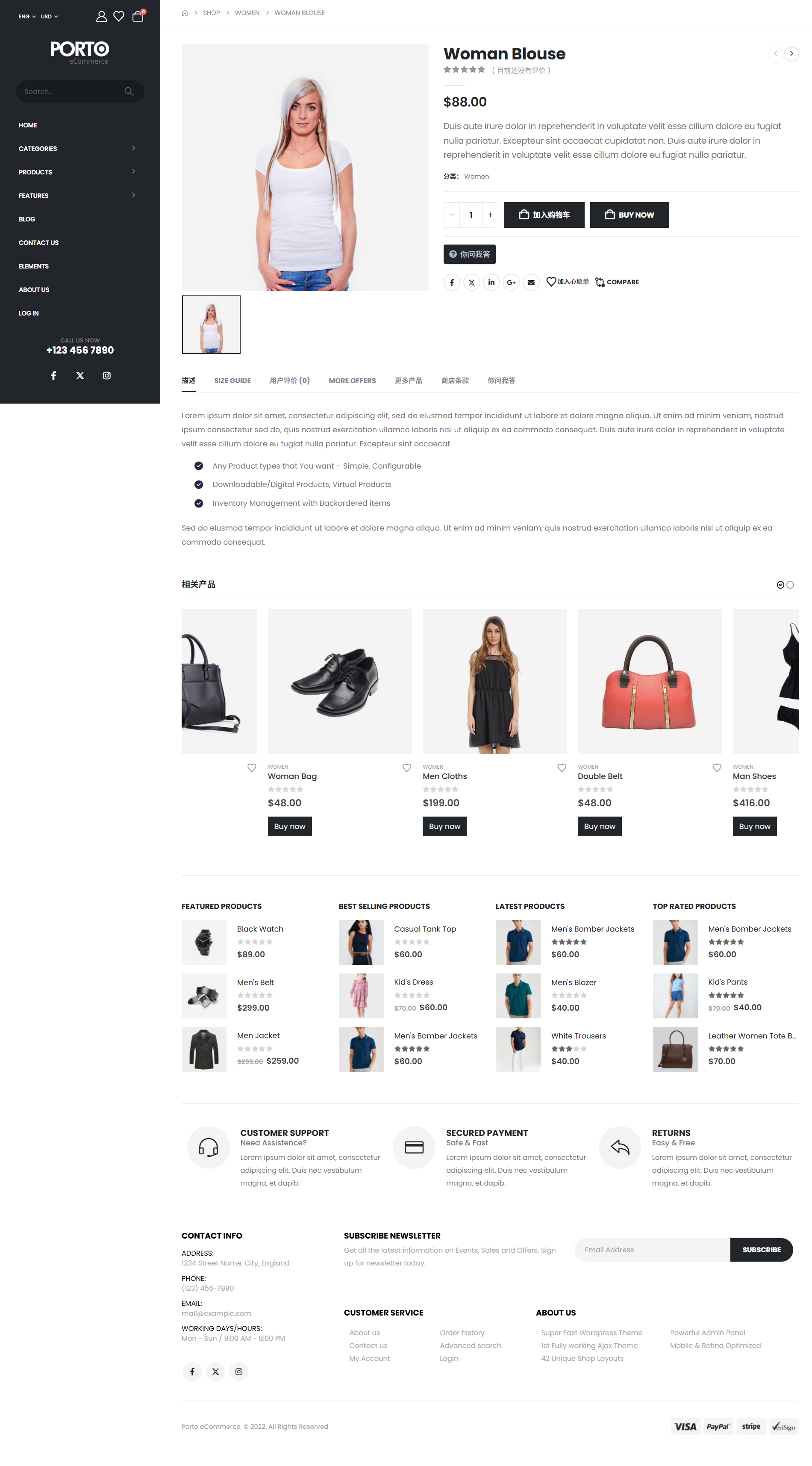812x1466 pixels.
Task: Add Men Cloths to wishlist heart
Action: pos(562,768)
